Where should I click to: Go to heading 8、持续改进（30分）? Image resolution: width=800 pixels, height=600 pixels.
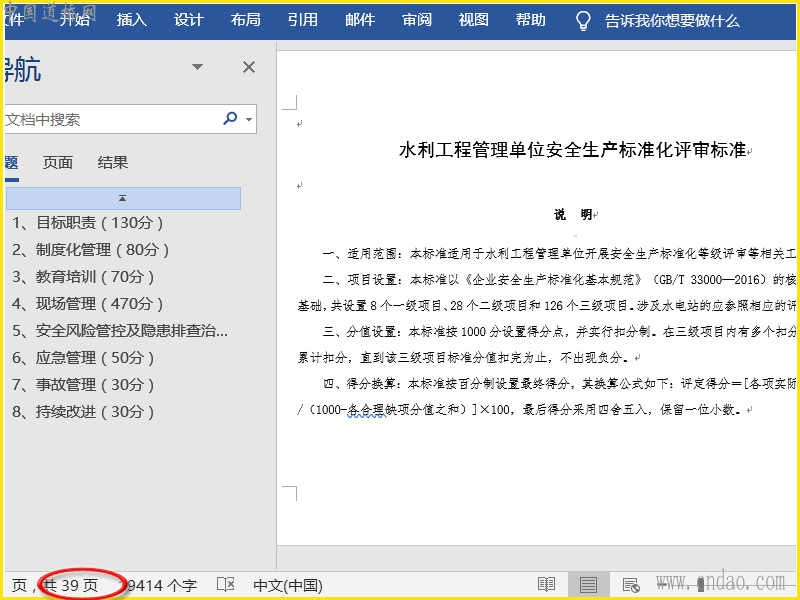[x=83, y=412]
